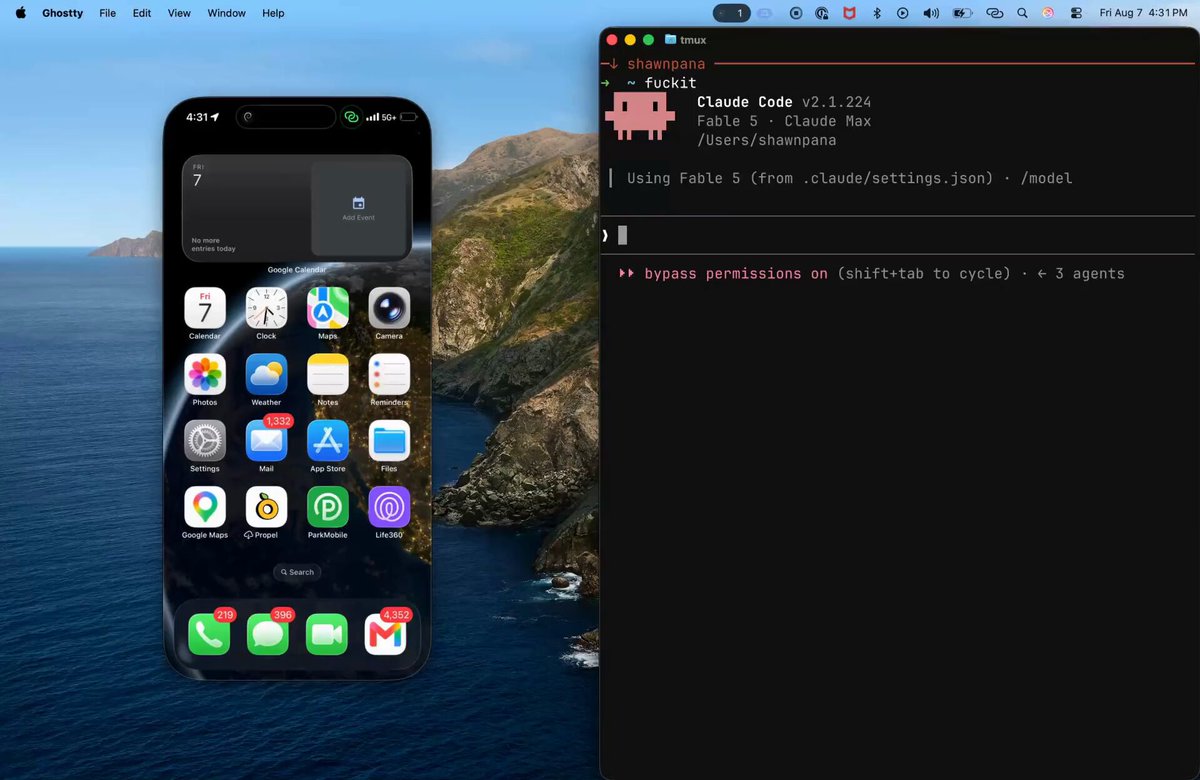Tap "No more entries today" in widget
The image size is (1200, 780).
click(213, 245)
